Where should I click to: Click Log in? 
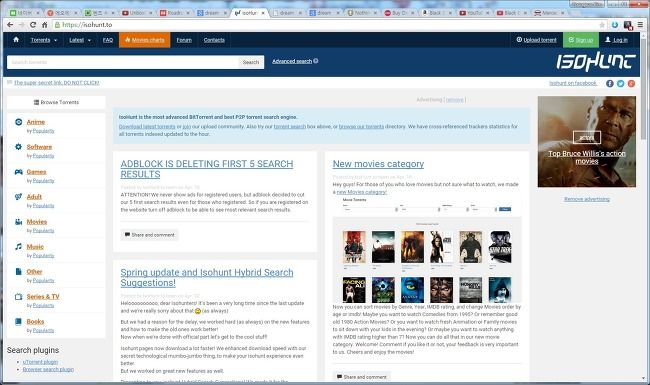click(616, 40)
